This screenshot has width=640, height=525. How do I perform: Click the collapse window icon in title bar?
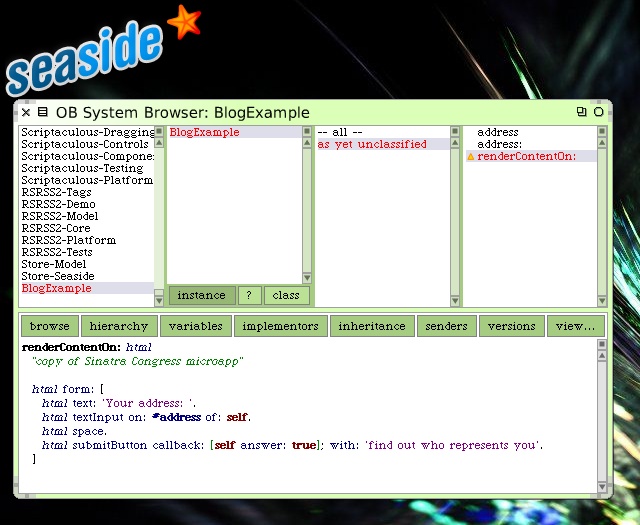581,111
